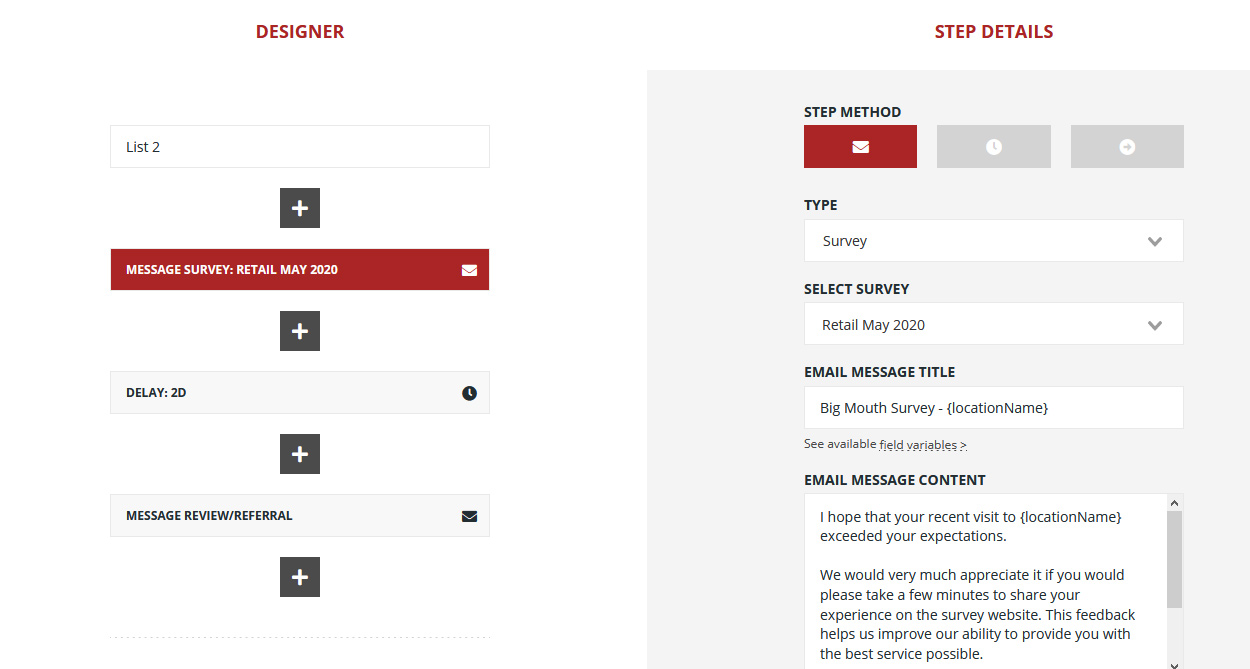Image resolution: width=1250 pixels, height=669 pixels.
Task: Select the Delay: 2D step
Action: pyautogui.click(x=280, y=393)
